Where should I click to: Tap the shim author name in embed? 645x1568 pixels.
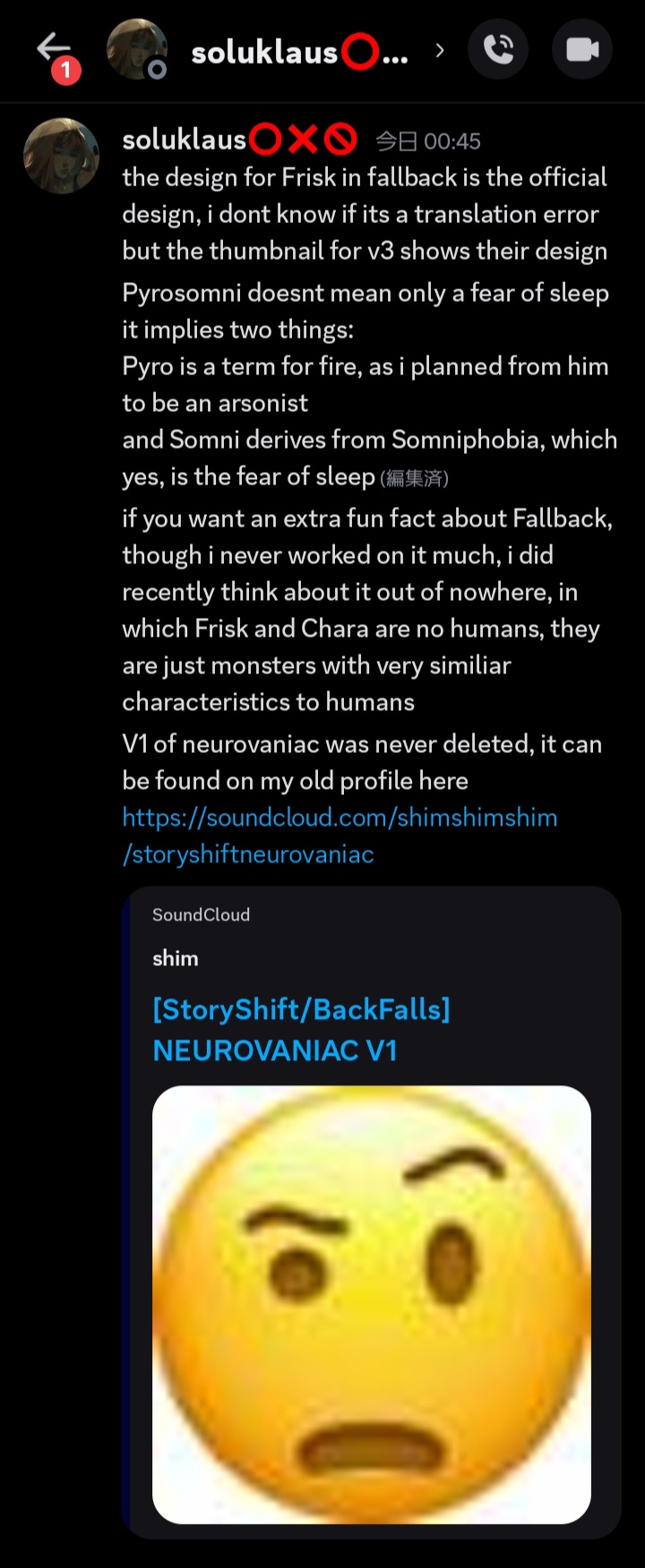pyautogui.click(x=176, y=958)
